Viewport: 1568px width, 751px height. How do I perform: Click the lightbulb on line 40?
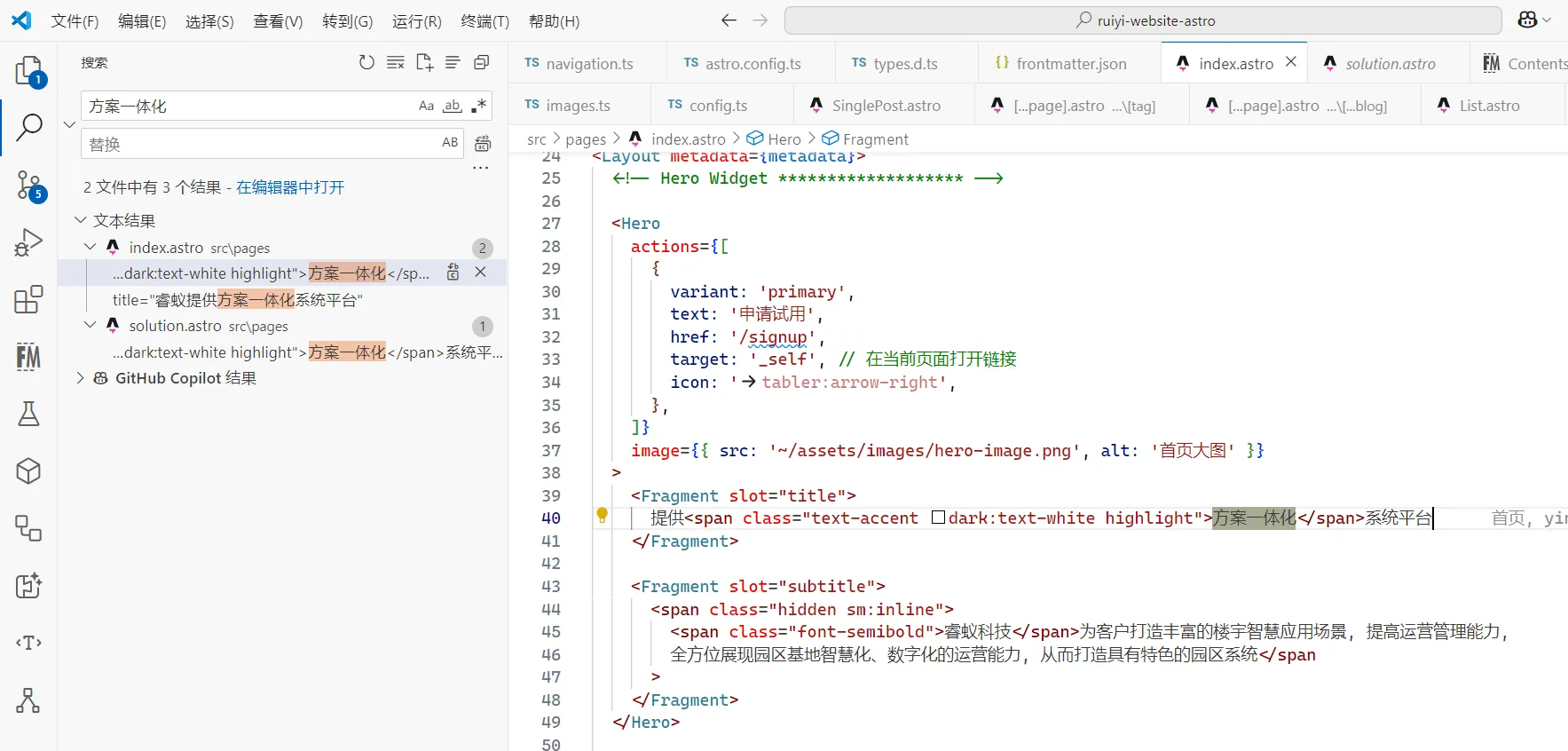tap(602, 515)
